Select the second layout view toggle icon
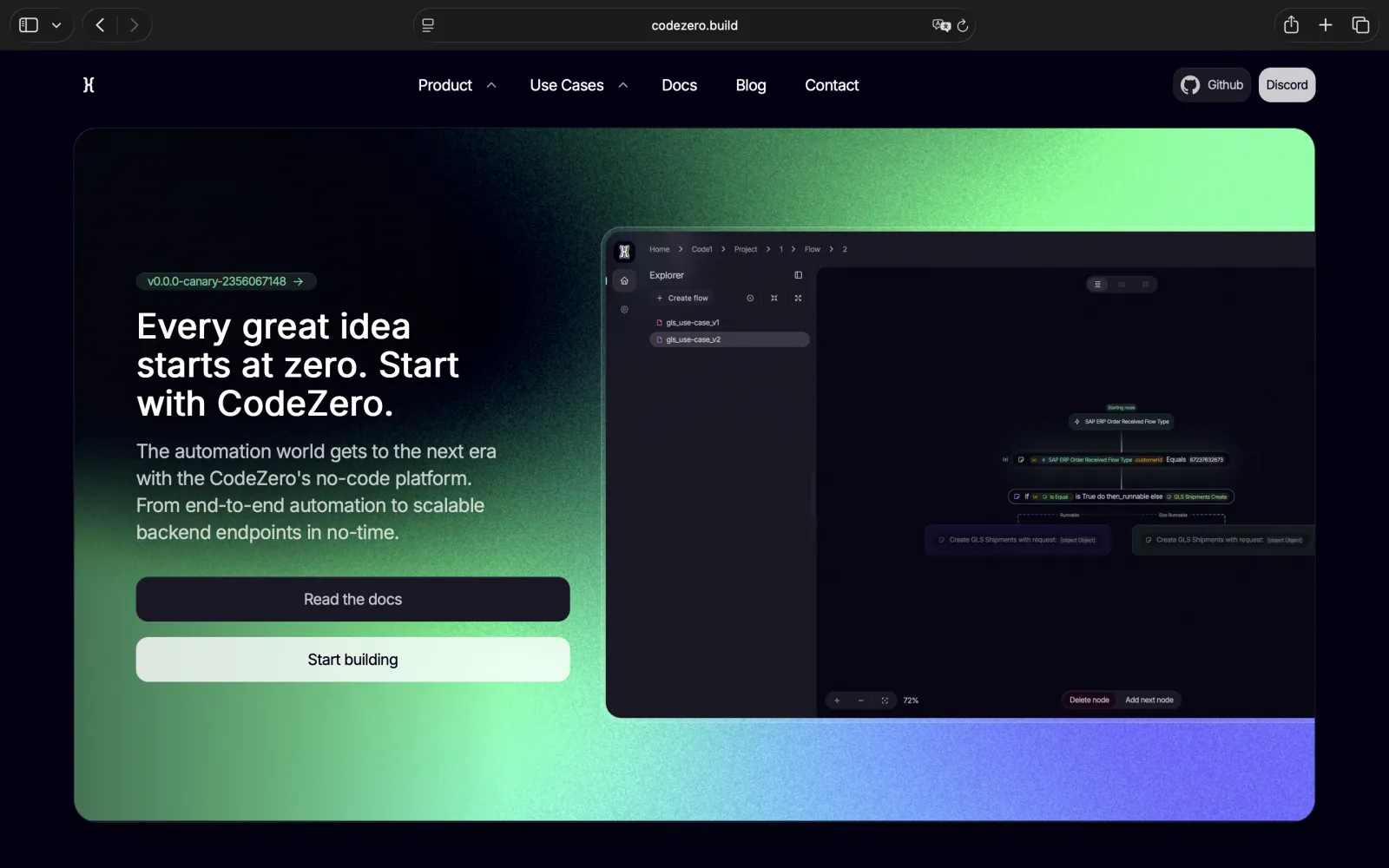Viewport: 1389px width, 868px height. point(1122,284)
